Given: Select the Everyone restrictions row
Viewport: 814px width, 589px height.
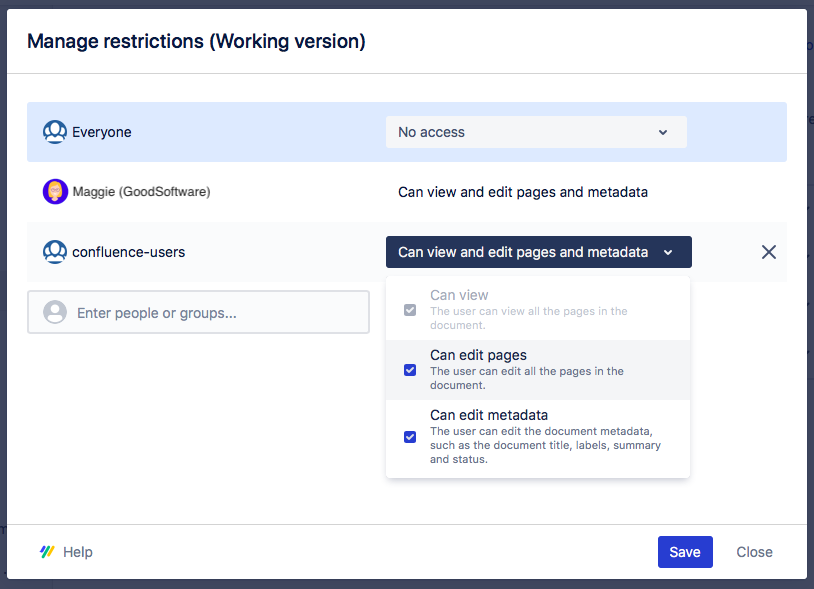Looking at the screenshot, I should [200, 131].
